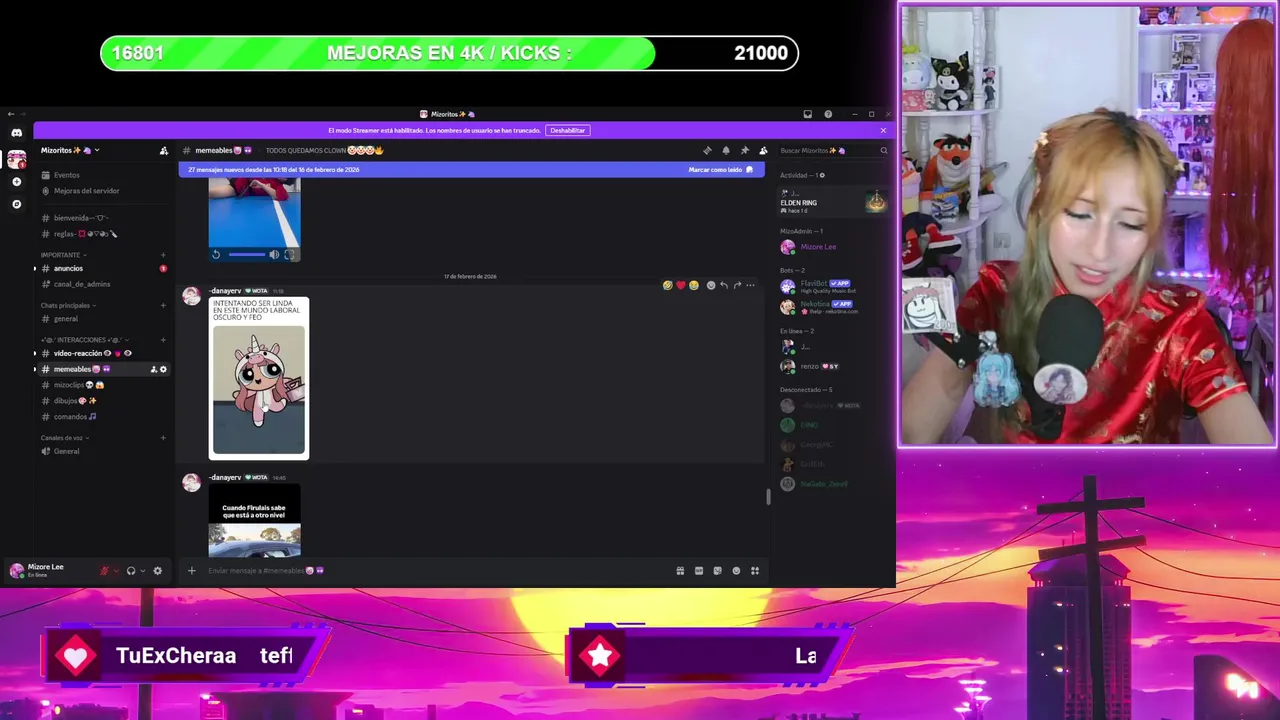Expand the Mizoritos server dropdown menu
Image resolution: width=1280 pixels, height=720 pixels.
(97, 151)
